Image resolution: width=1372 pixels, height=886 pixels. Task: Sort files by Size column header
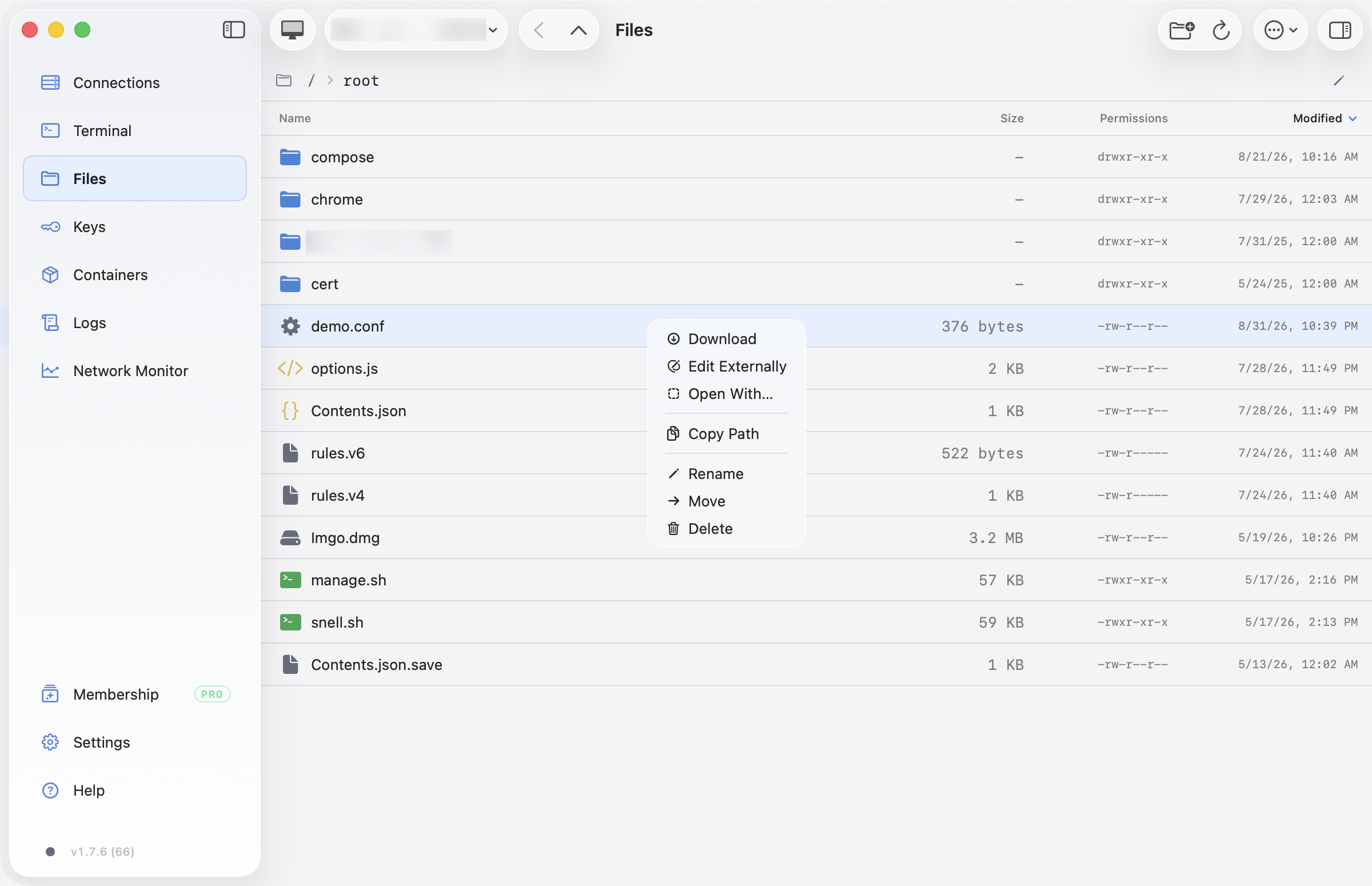(x=1011, y=118)
